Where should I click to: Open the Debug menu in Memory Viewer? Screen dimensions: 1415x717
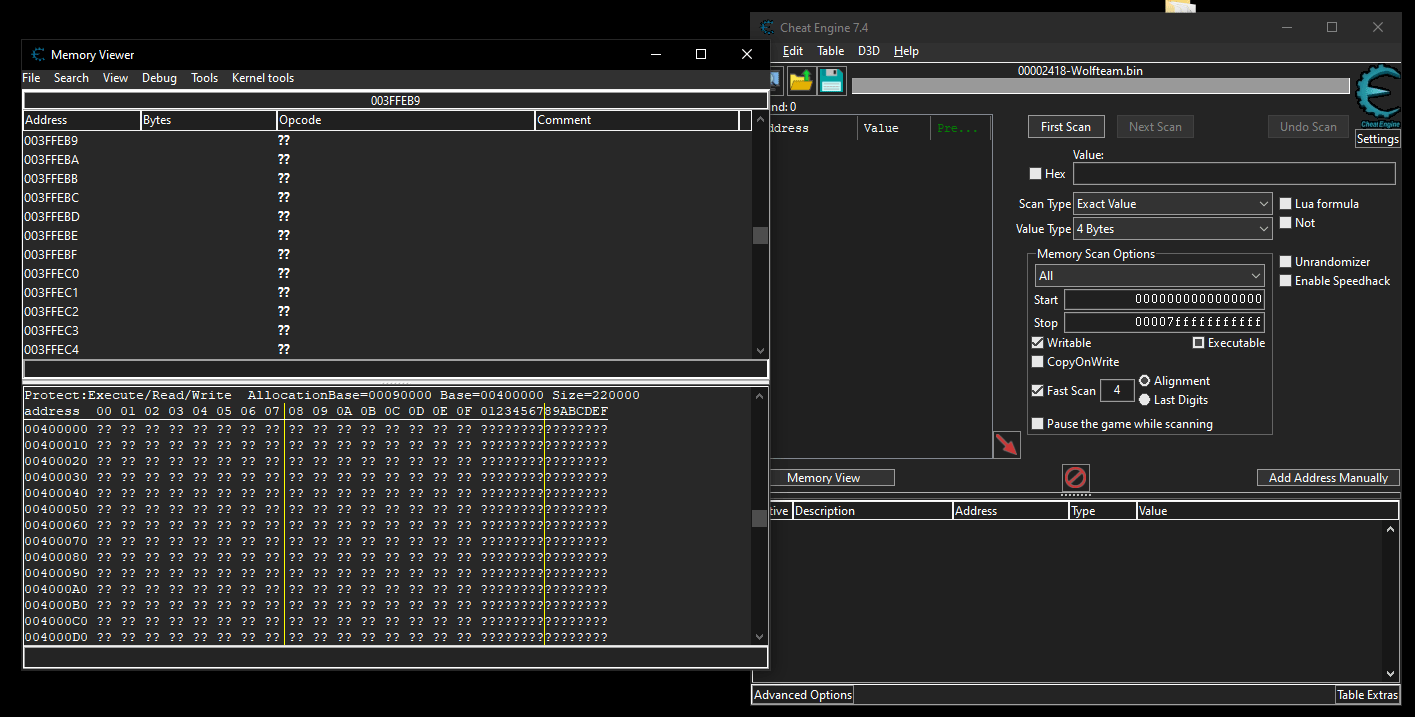(x=159, y=78)
